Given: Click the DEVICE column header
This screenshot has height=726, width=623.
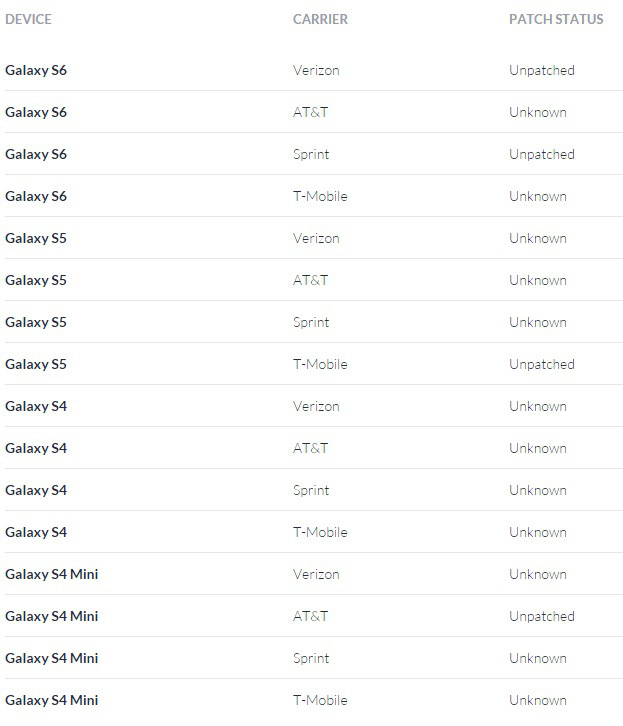Looking at the screenshot, I should pos(28,19).
